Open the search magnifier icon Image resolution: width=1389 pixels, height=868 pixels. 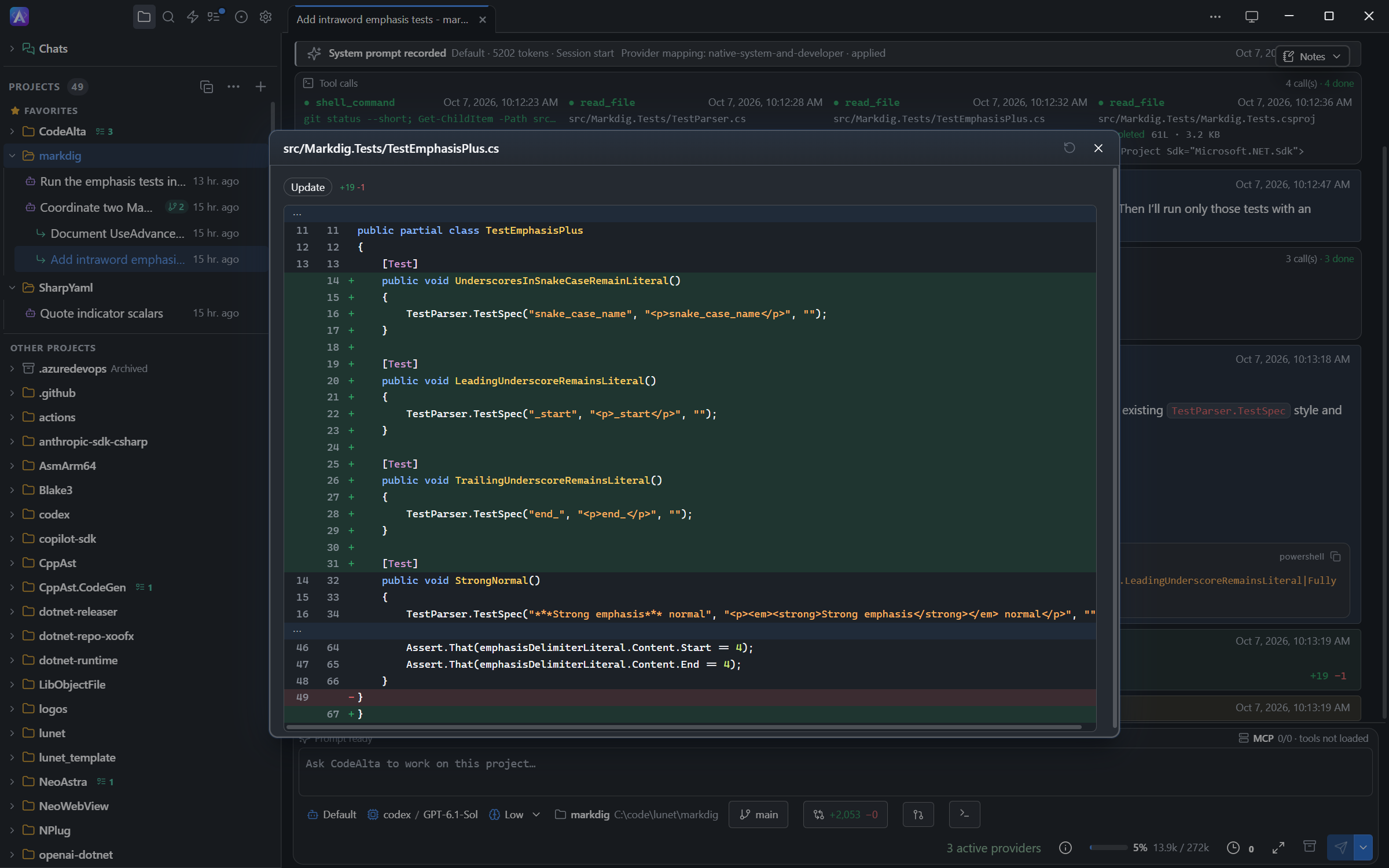168,17
